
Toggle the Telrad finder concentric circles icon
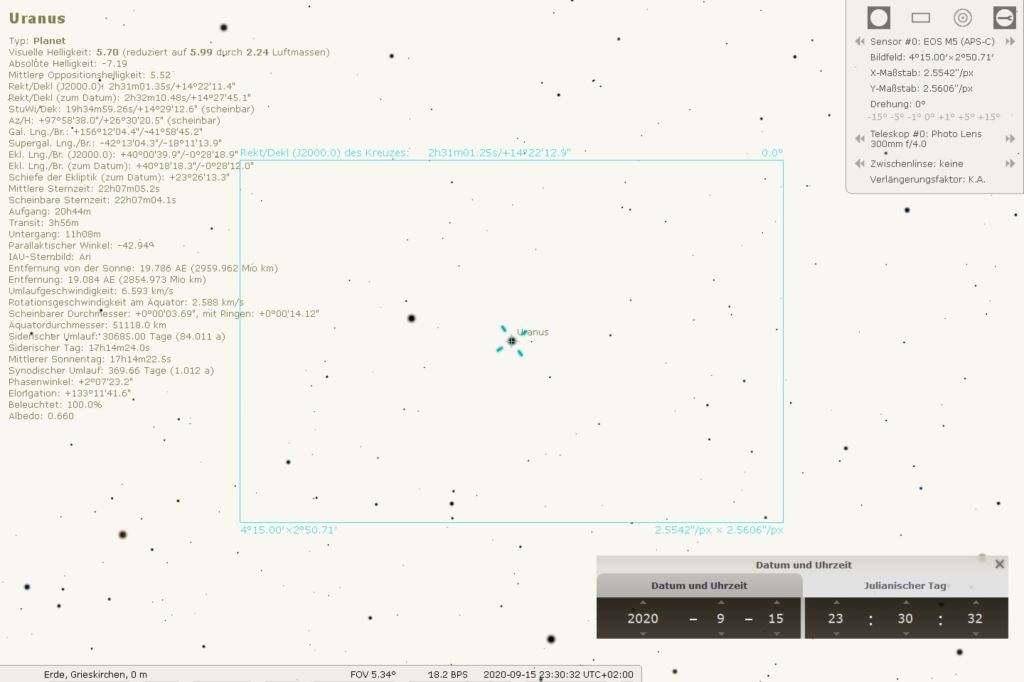pos(963,17)
